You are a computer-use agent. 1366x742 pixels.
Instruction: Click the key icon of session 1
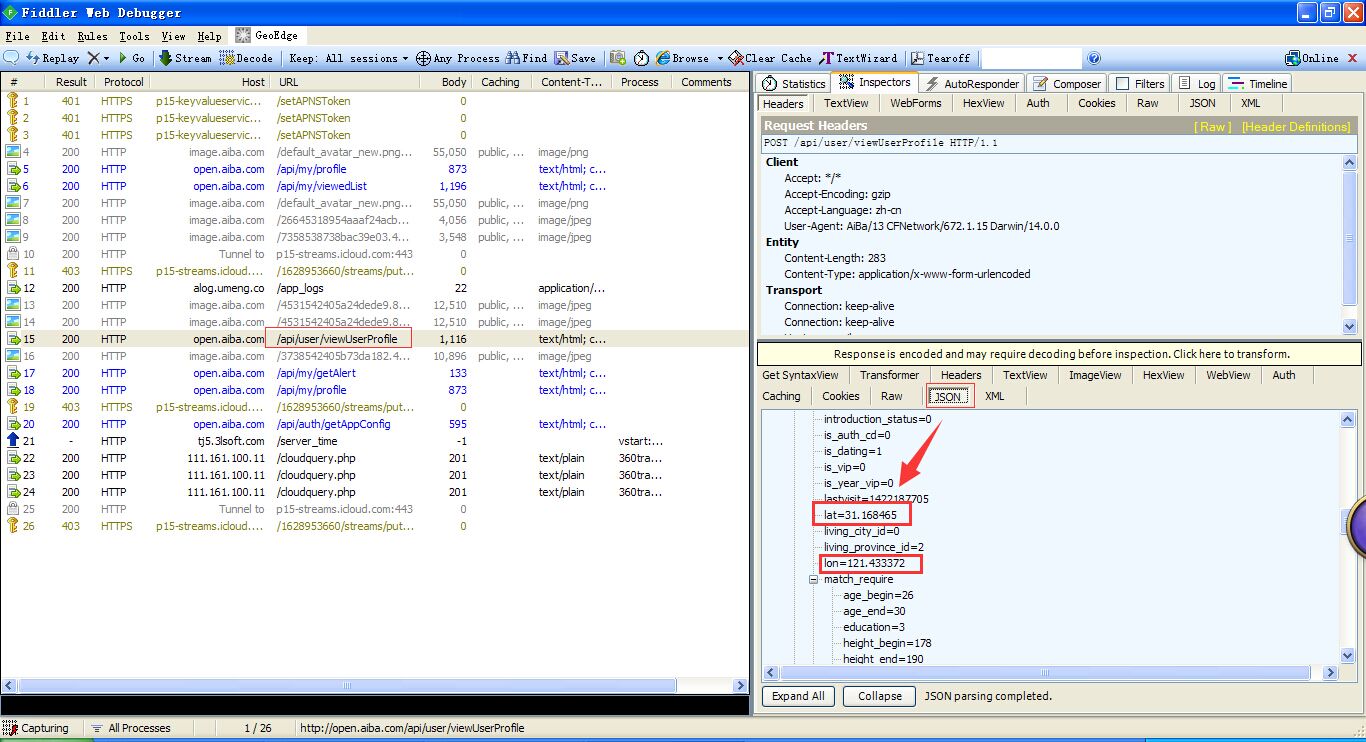(13, 101)
